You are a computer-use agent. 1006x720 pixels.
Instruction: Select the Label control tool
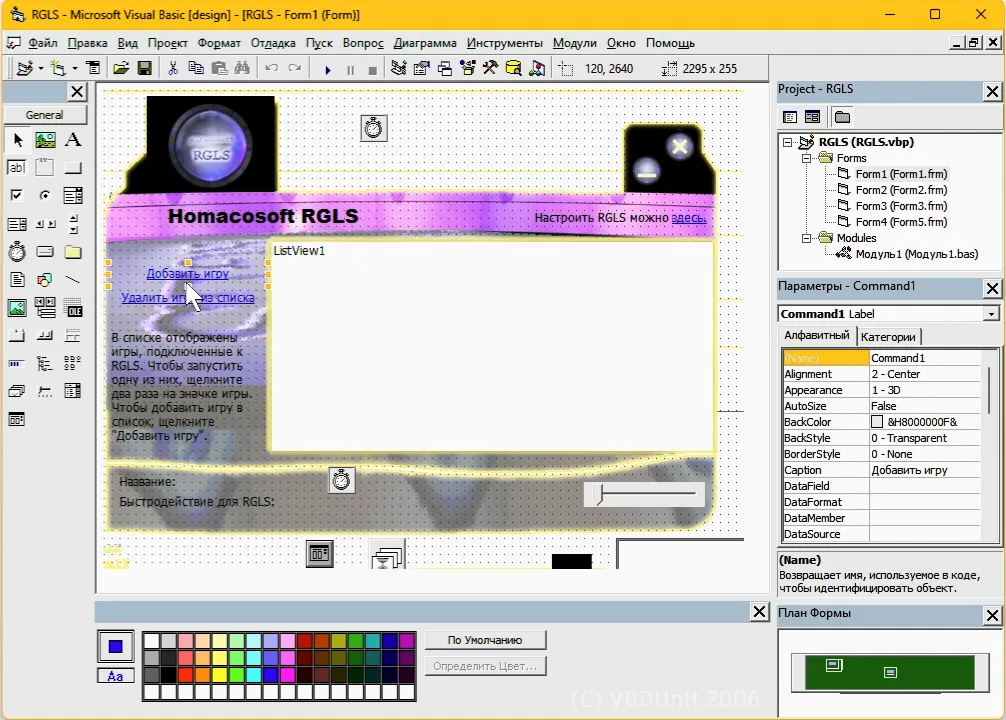click(x=73, y=140)
